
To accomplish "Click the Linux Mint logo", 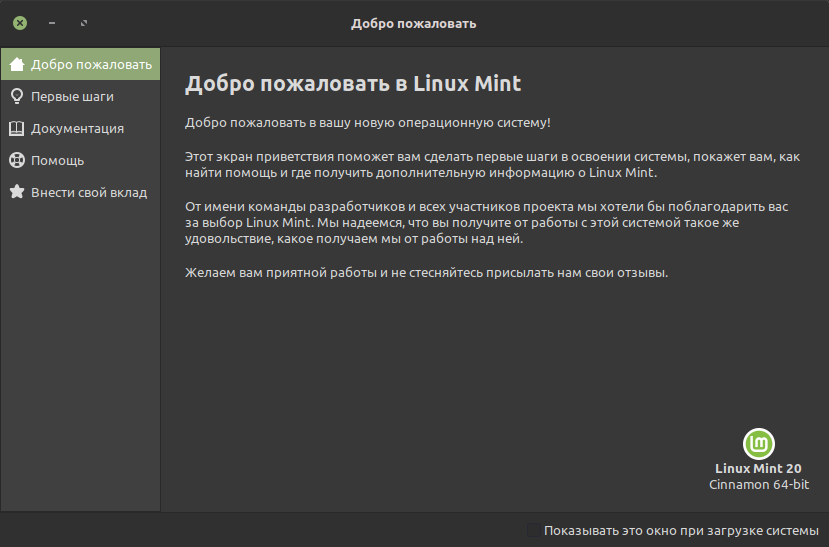I will pyautogui.click(x=759, y=444).
